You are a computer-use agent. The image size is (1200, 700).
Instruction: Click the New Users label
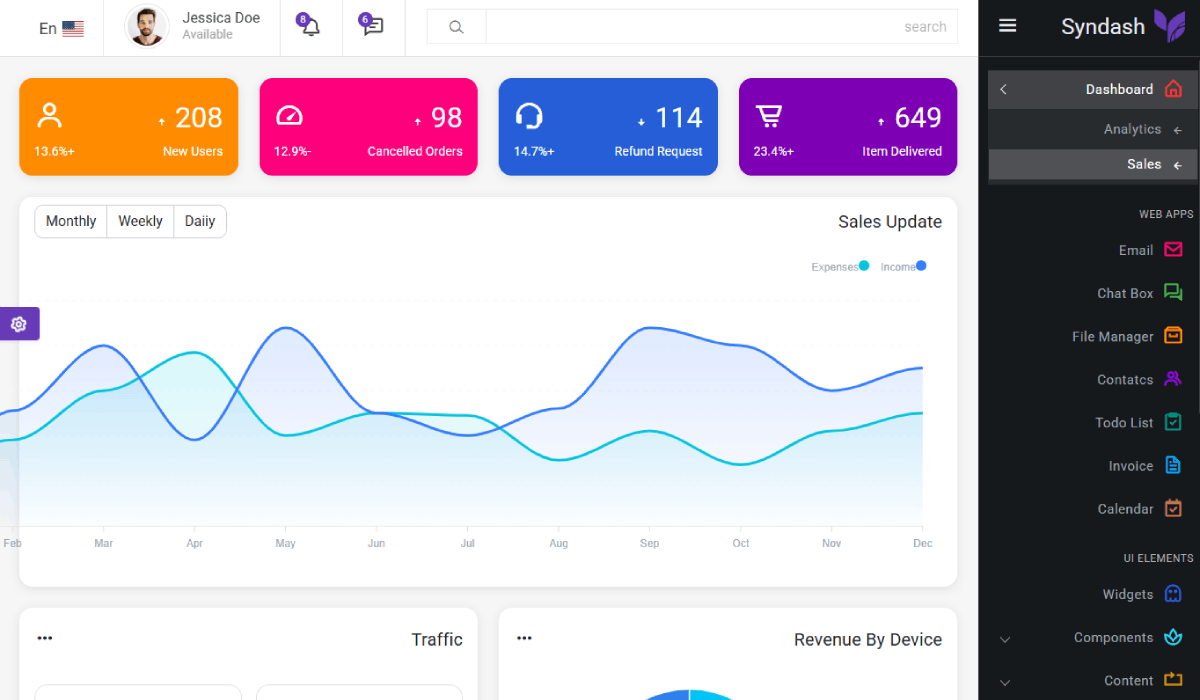(x=193, y=152)
